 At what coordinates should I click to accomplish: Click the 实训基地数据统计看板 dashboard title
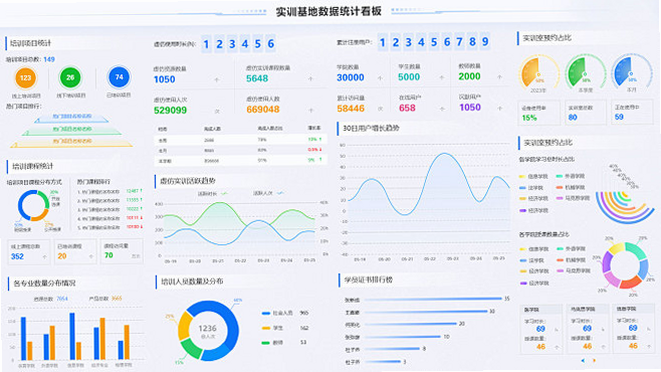coord(329,11)
